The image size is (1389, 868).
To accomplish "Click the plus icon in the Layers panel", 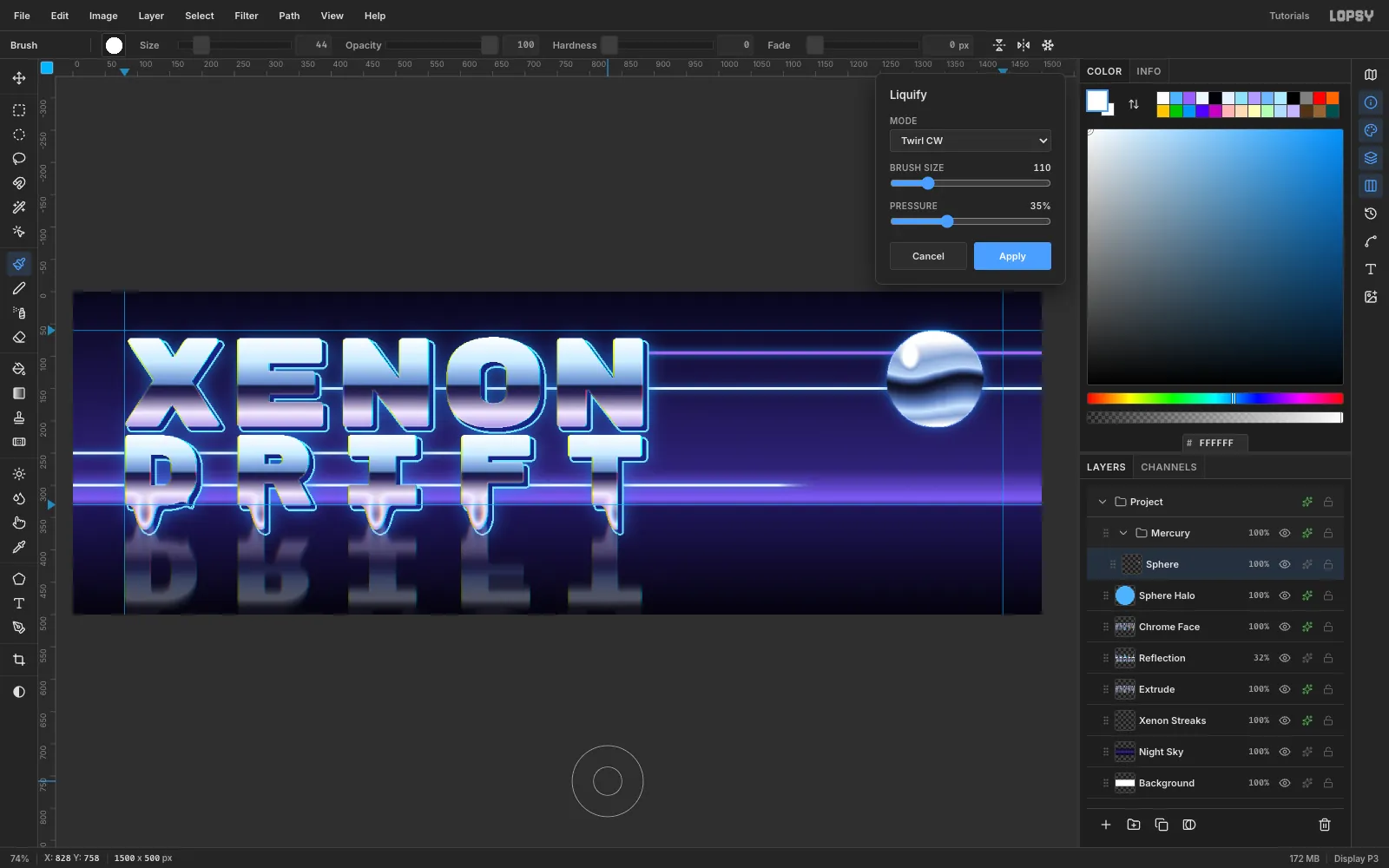I will click(1106, 825).
